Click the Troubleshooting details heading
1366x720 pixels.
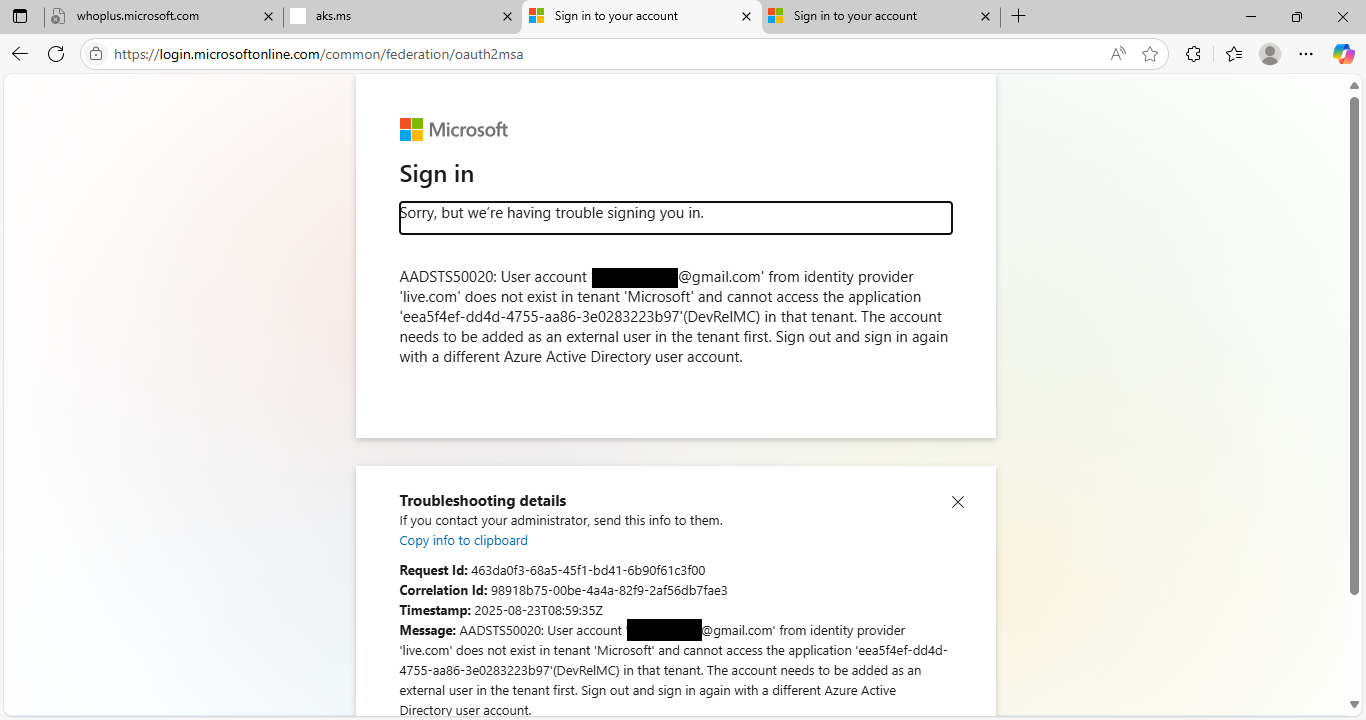tap(483, 501)
